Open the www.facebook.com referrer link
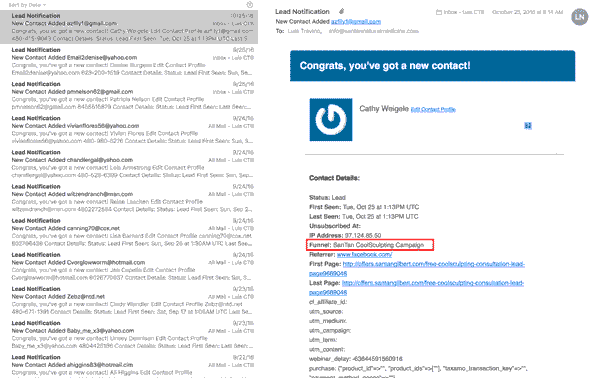 click(364, 254)
